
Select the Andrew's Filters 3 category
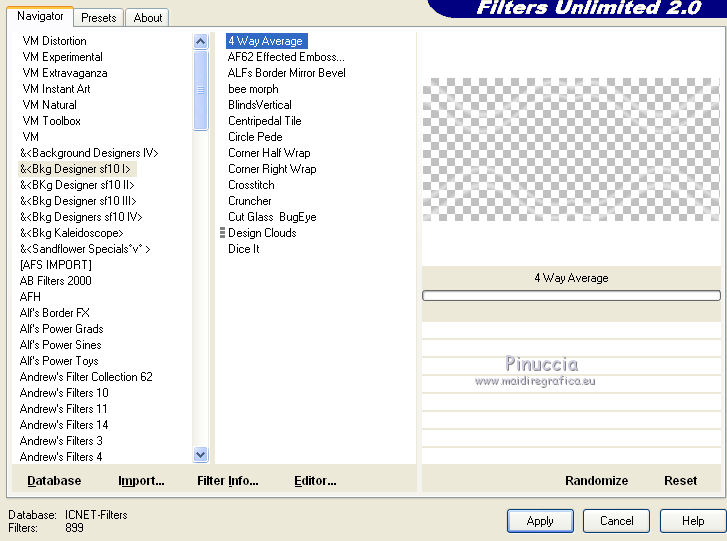click(61, 441)
